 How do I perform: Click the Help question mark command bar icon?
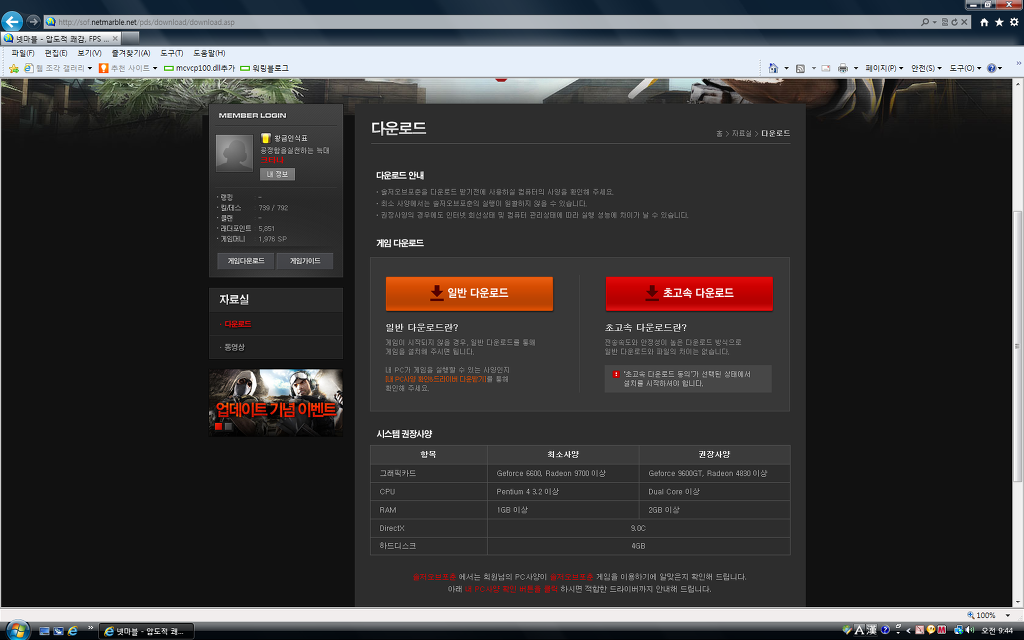(991, 68)
